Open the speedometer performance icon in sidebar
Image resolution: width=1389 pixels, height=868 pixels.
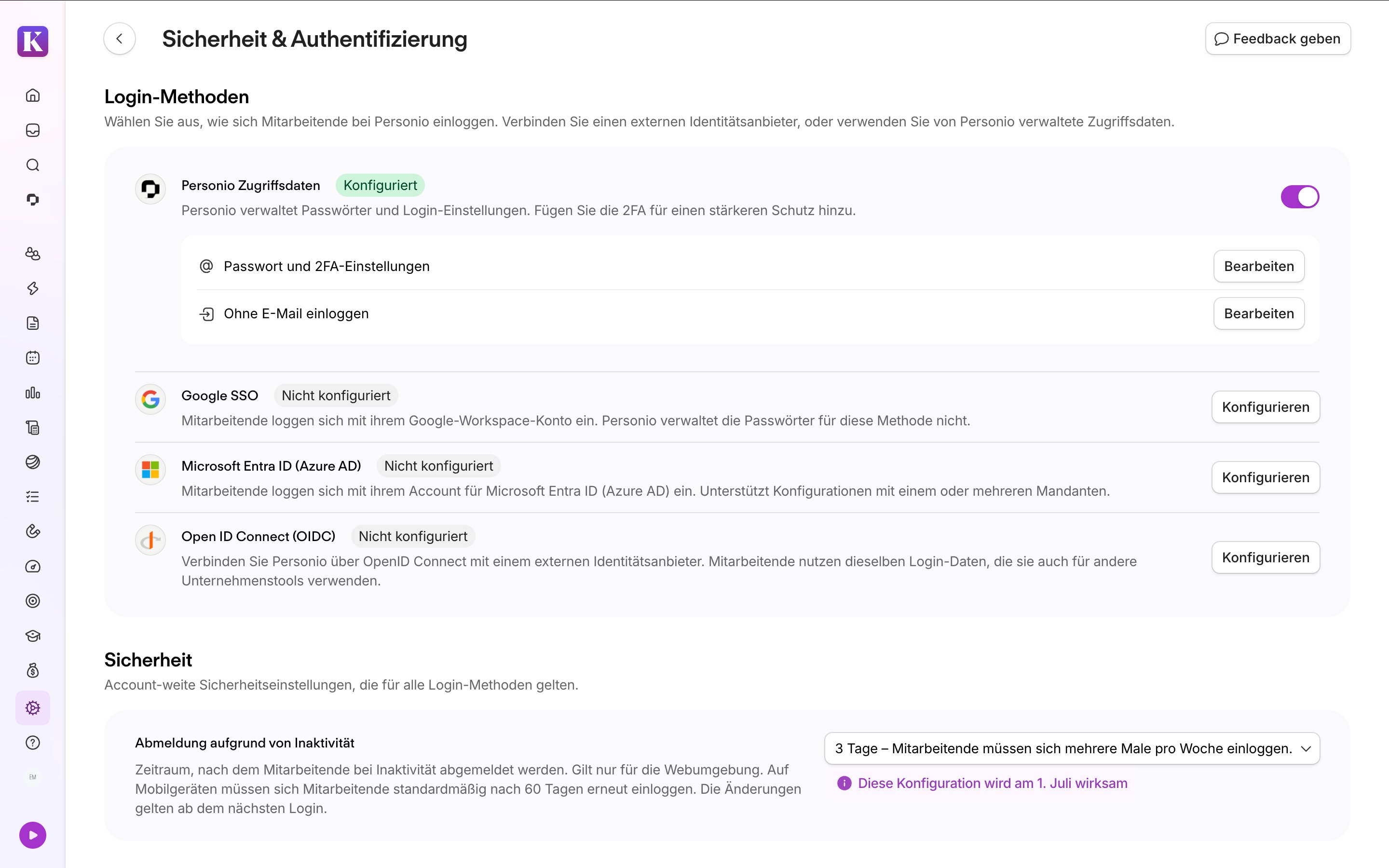pos(33,567)
